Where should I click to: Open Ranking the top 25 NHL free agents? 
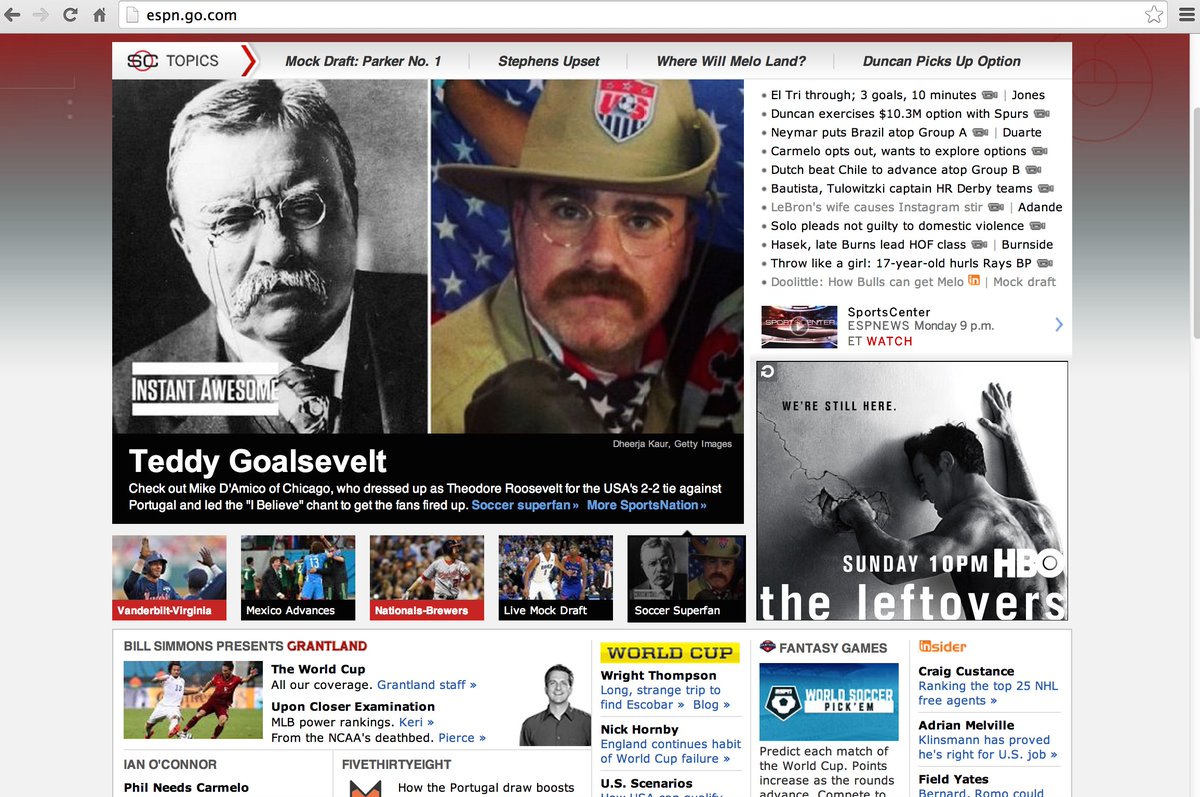pyautogui.click(x=988, y=693)
